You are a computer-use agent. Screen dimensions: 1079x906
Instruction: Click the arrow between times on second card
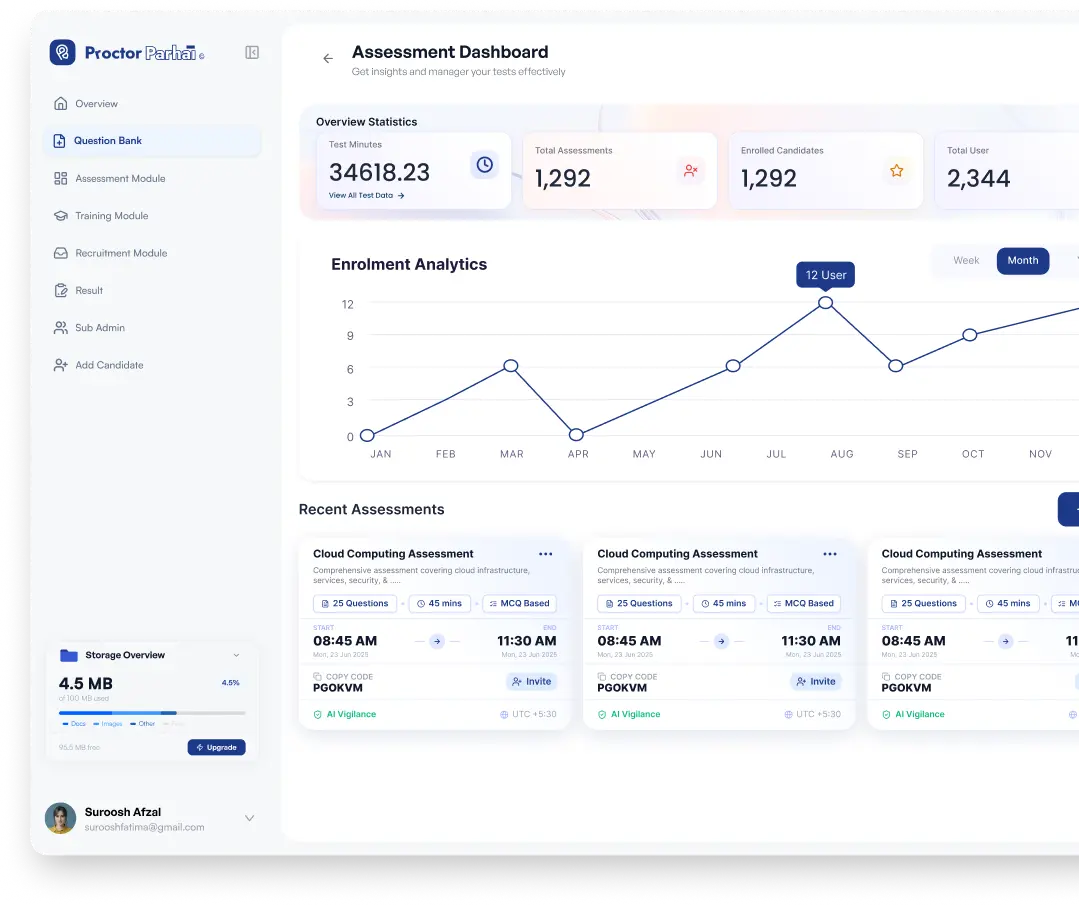click(x=721, y=642)
